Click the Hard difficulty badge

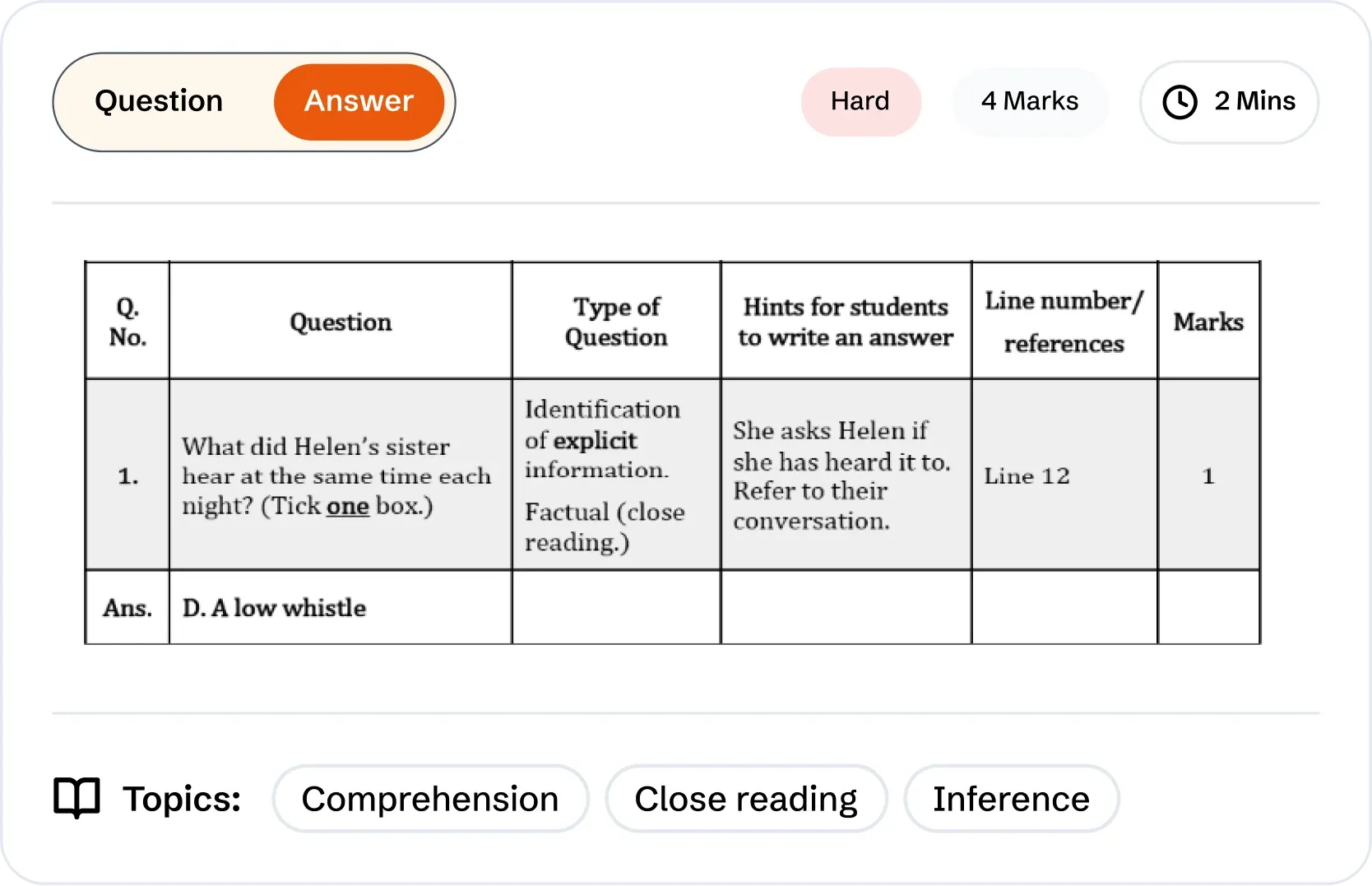point(860,101)
